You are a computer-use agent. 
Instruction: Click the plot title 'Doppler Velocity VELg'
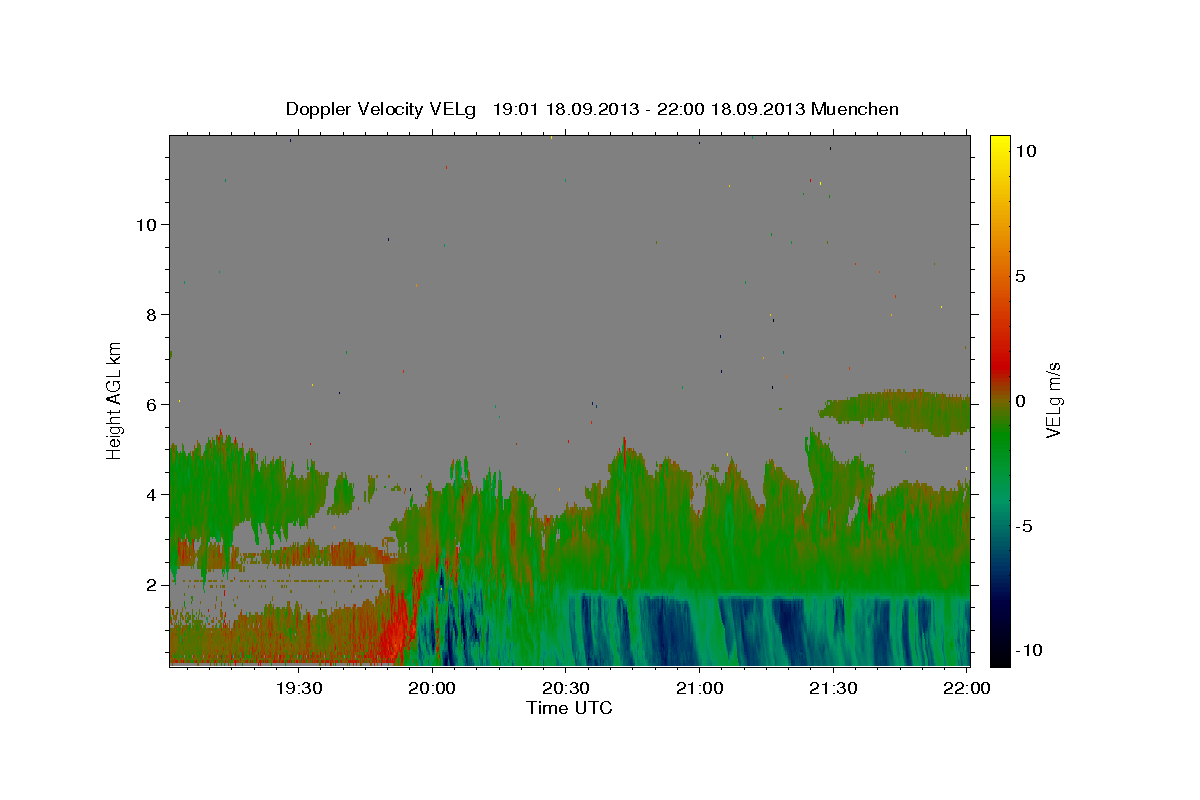point(381,109)
